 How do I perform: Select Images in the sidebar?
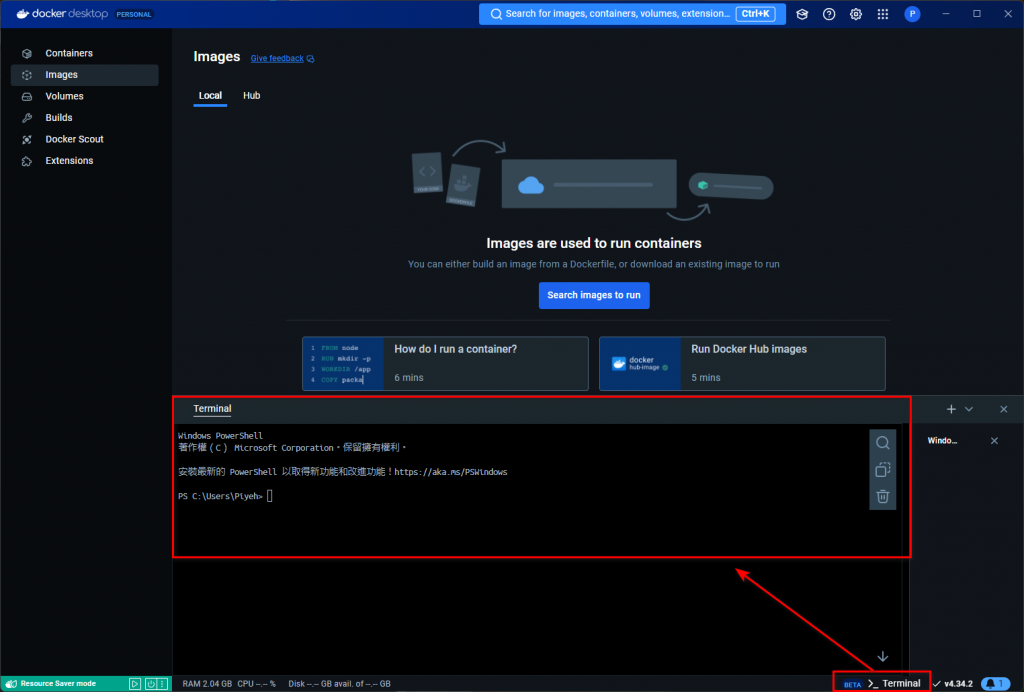click(84, 74)
